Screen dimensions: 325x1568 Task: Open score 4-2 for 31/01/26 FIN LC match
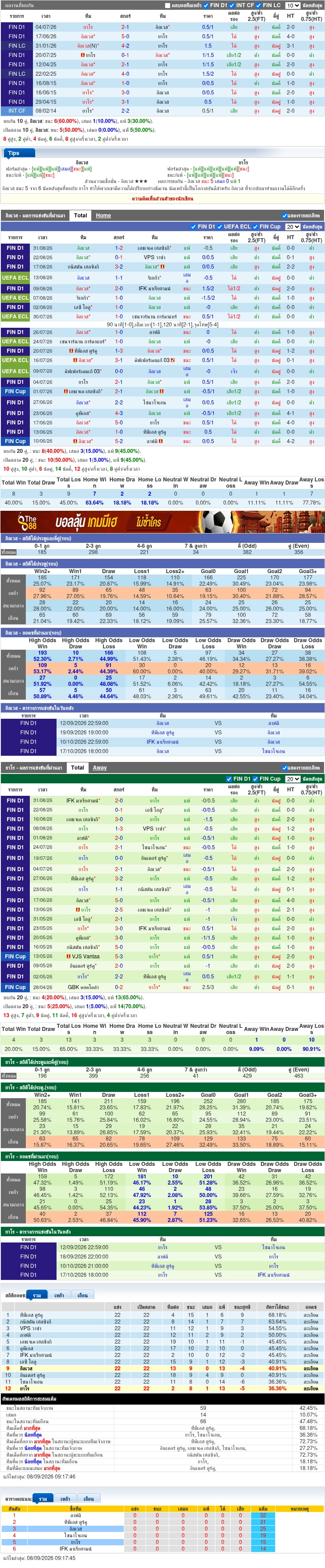[125, 46]
